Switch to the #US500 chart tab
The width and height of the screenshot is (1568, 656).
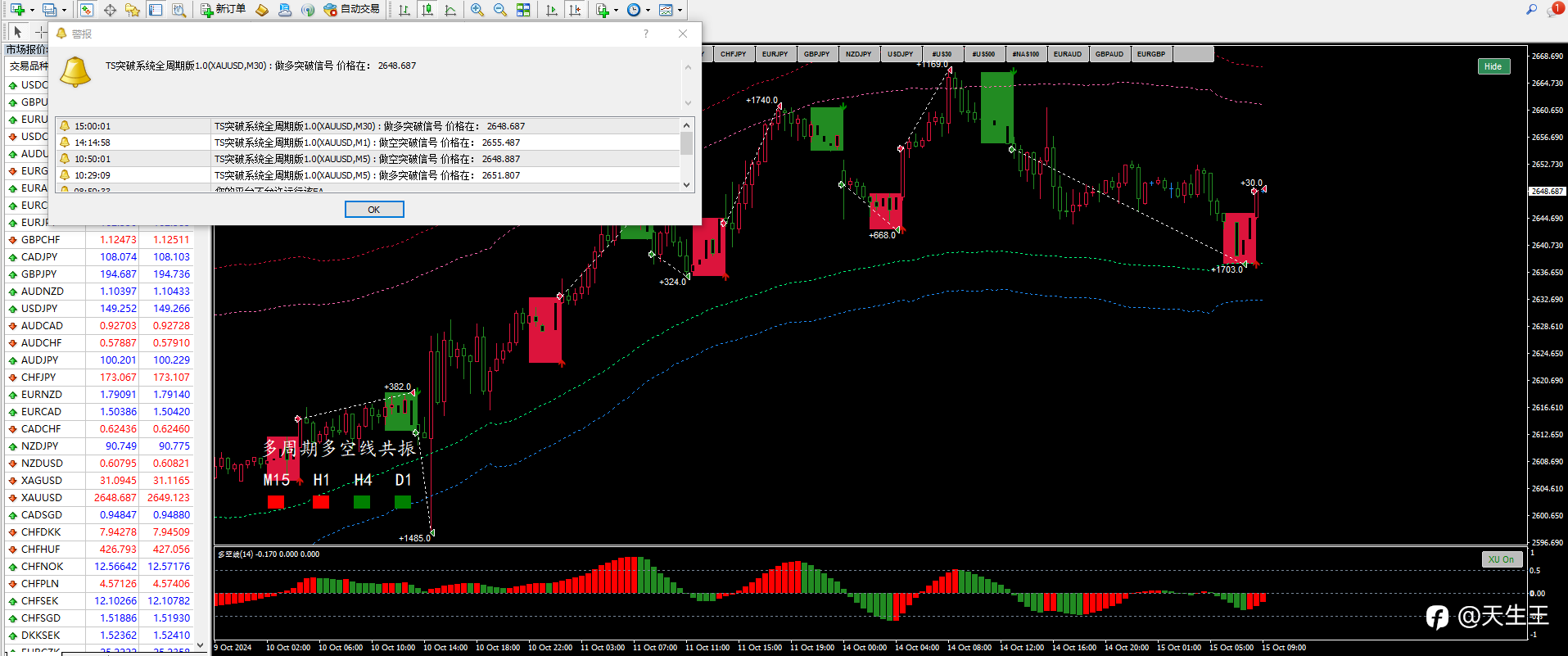[x=983, y=54]
